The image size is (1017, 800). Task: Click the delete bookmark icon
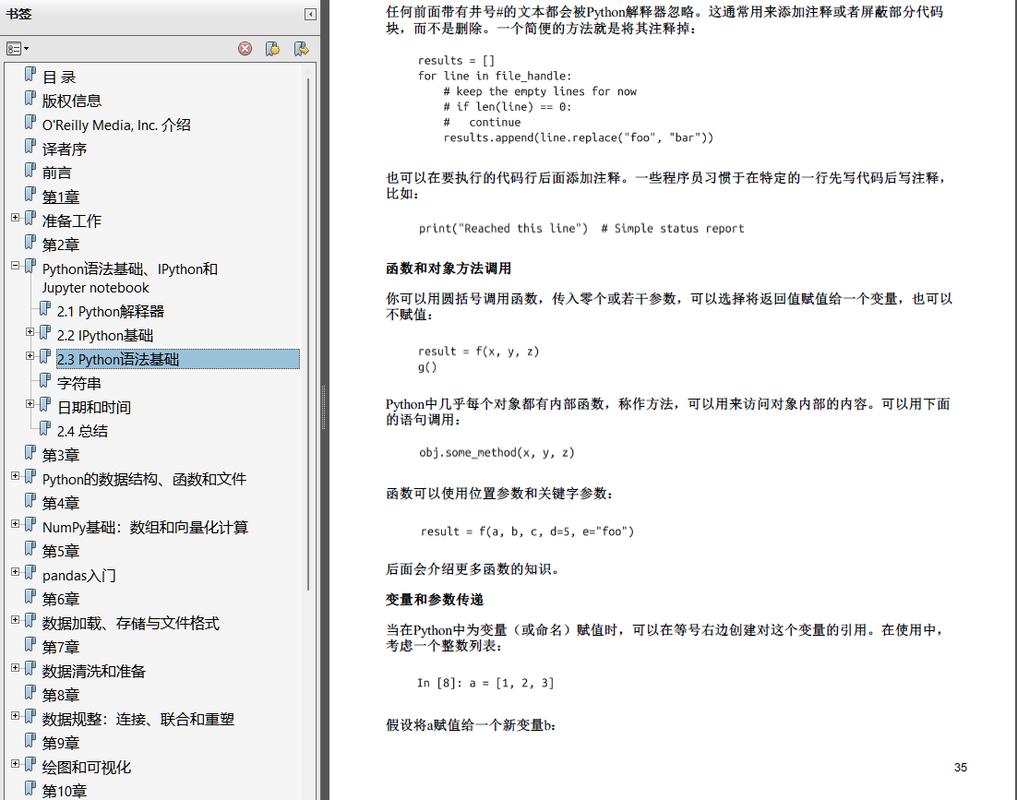[246, 49]
